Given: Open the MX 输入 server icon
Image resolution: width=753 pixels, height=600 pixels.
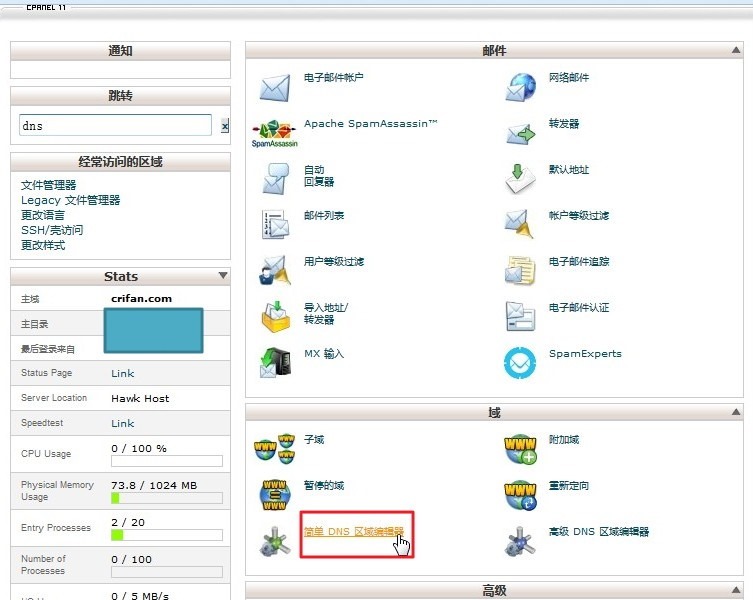Looking at the screenshot, I should point(275,362).
